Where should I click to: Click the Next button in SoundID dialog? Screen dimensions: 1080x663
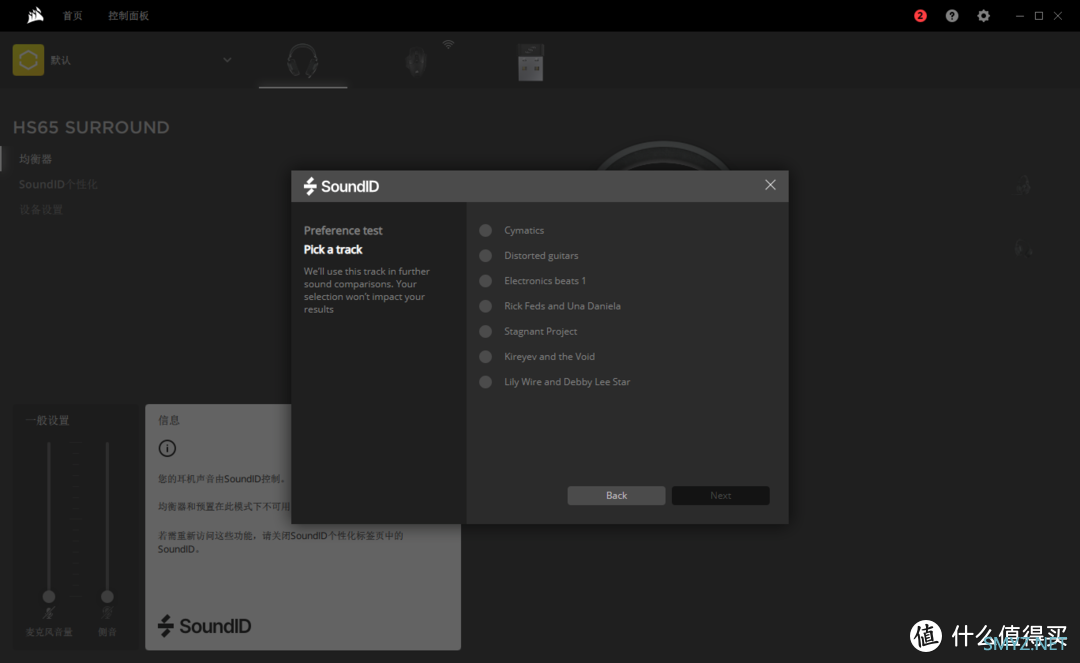pos(720,496)
